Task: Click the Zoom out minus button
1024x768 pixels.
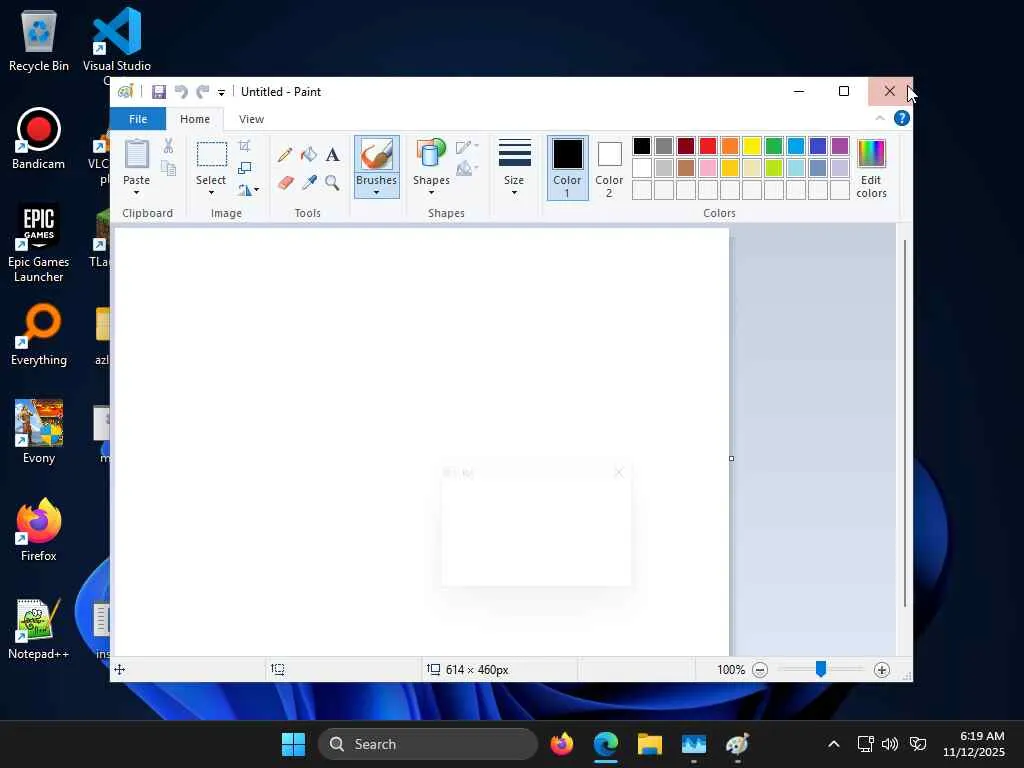Action: [760, 670]
